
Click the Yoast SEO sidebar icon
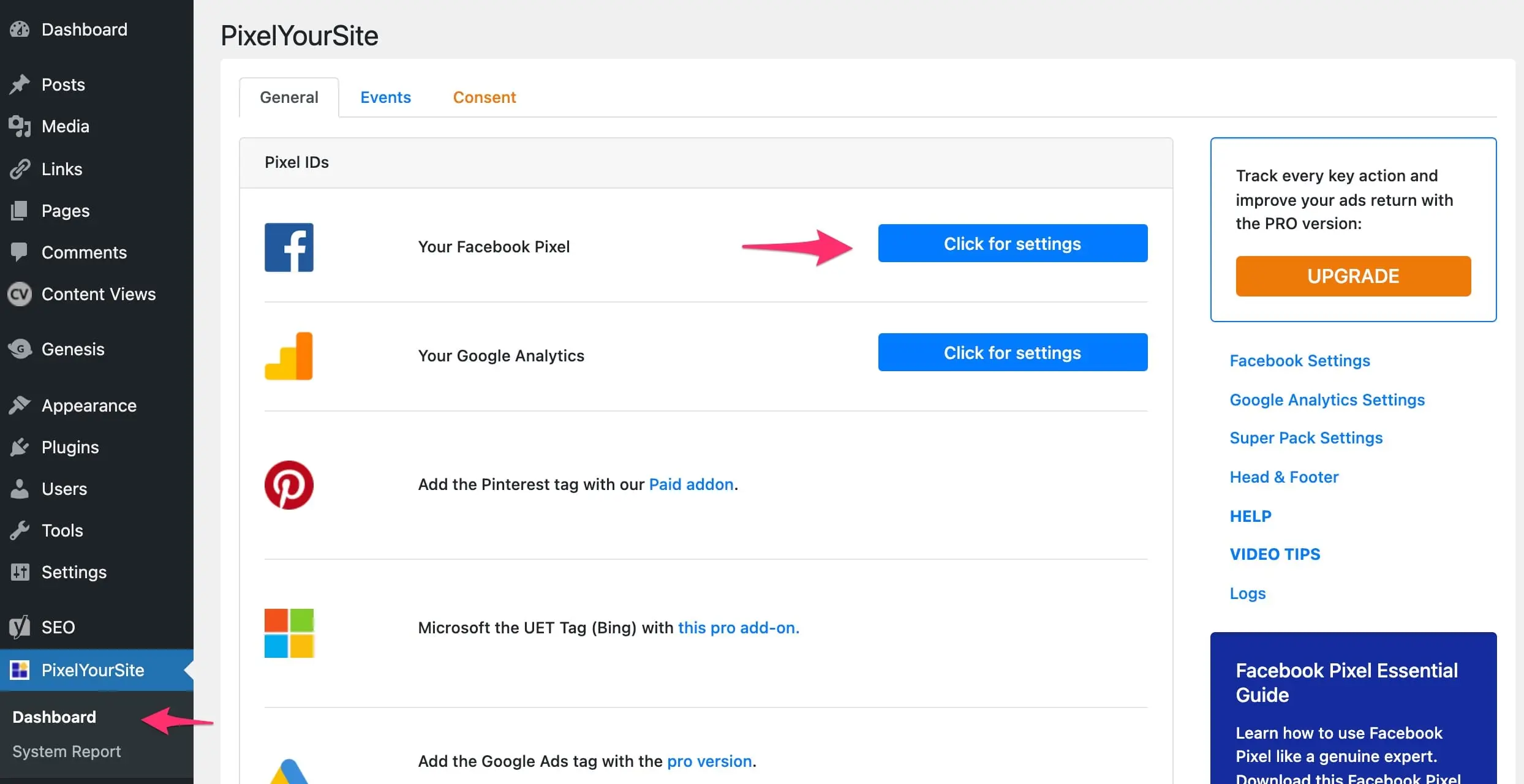pos(20,627)
